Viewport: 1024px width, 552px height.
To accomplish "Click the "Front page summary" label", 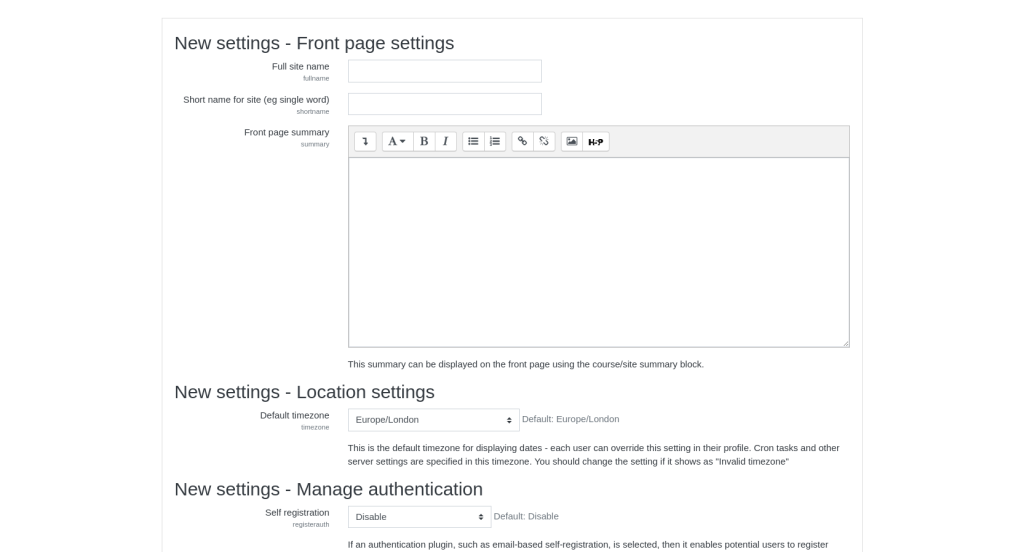I will tap(286, 132).
